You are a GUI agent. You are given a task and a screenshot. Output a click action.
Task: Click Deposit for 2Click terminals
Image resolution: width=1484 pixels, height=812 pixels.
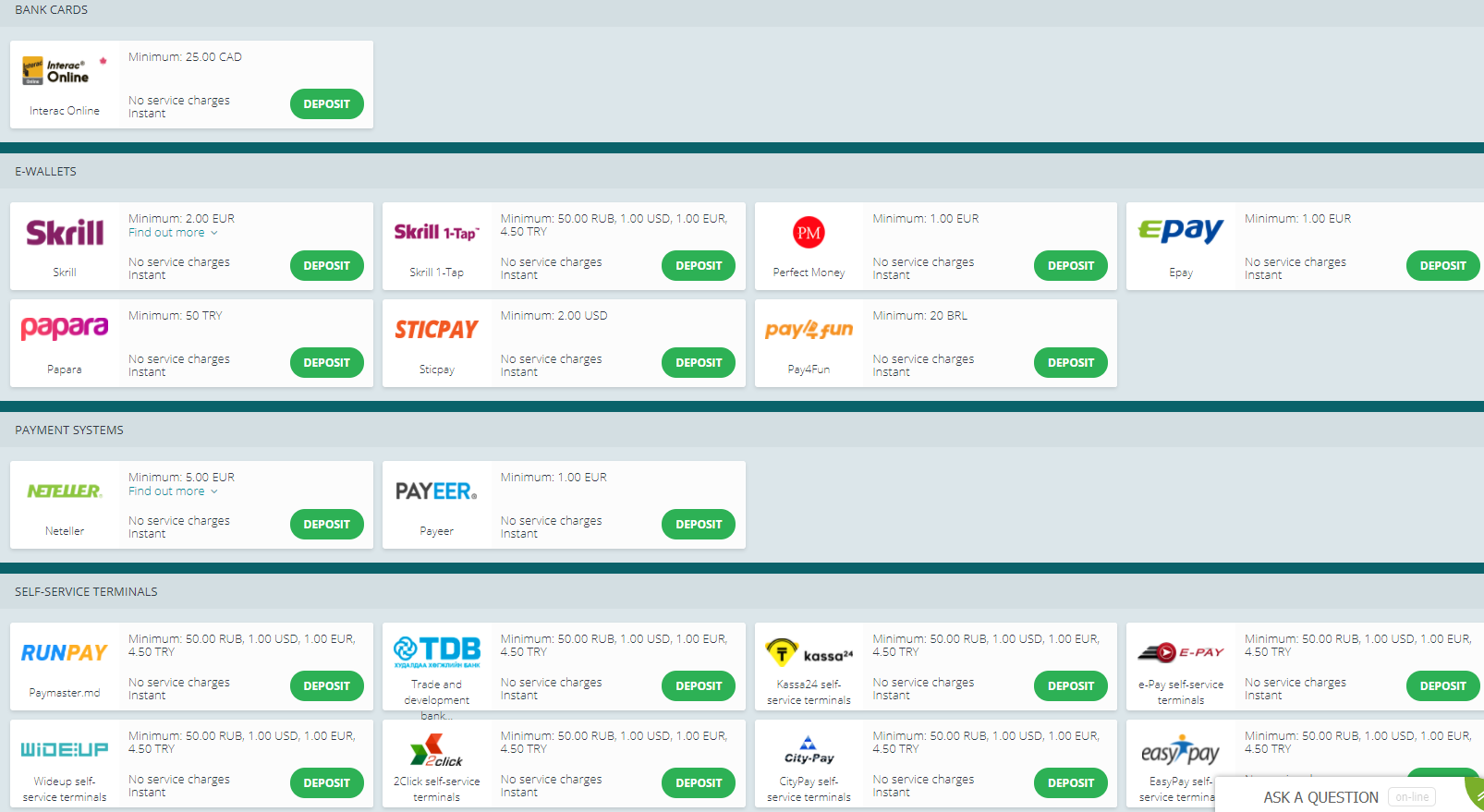[699, 783]
